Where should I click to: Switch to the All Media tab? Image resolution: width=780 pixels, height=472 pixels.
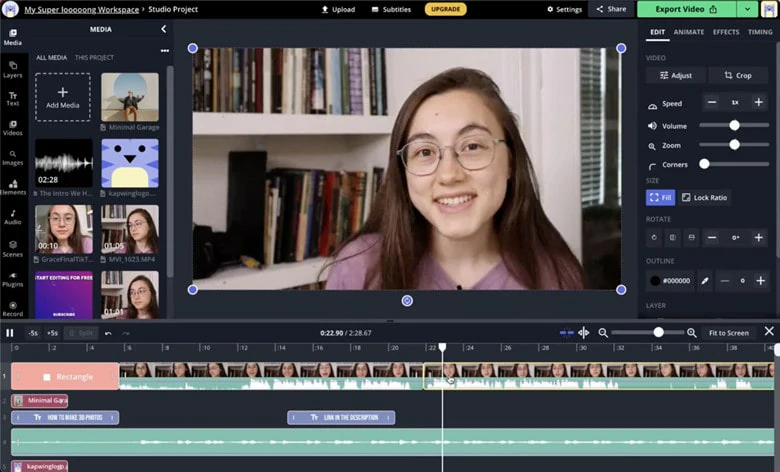click(x=51, y=58)
